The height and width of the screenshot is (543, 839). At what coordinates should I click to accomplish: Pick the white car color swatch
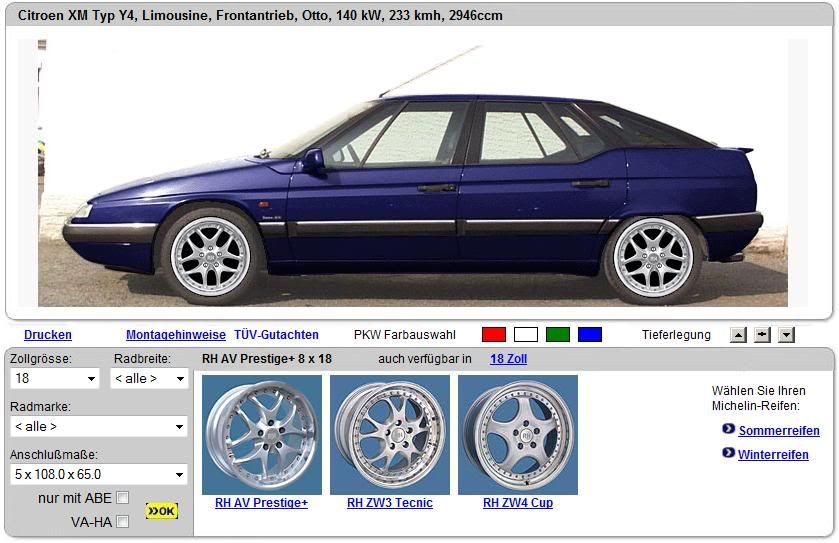(x=526, y=335)
